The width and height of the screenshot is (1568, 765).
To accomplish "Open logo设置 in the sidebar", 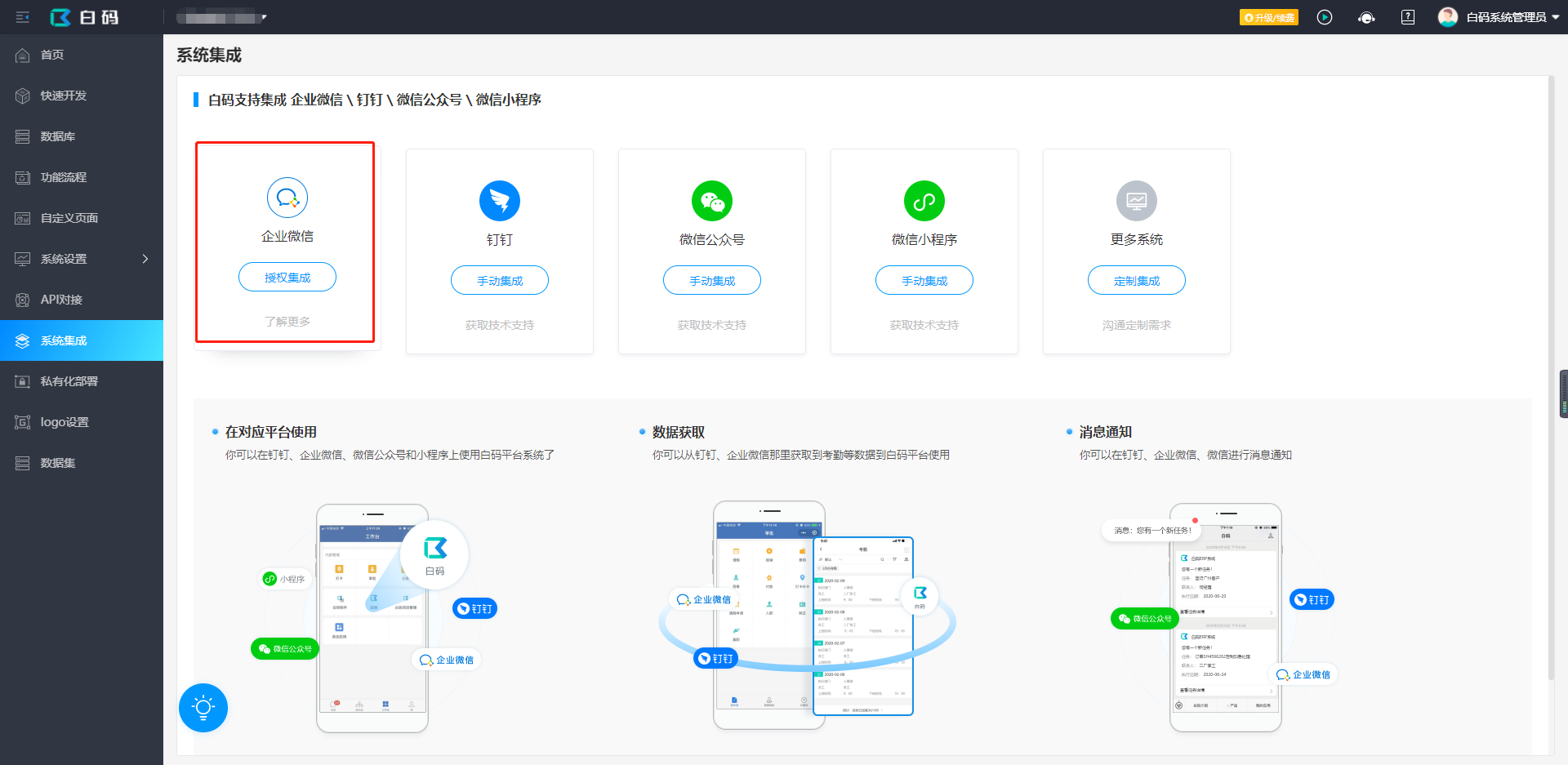I will (82, 422).
